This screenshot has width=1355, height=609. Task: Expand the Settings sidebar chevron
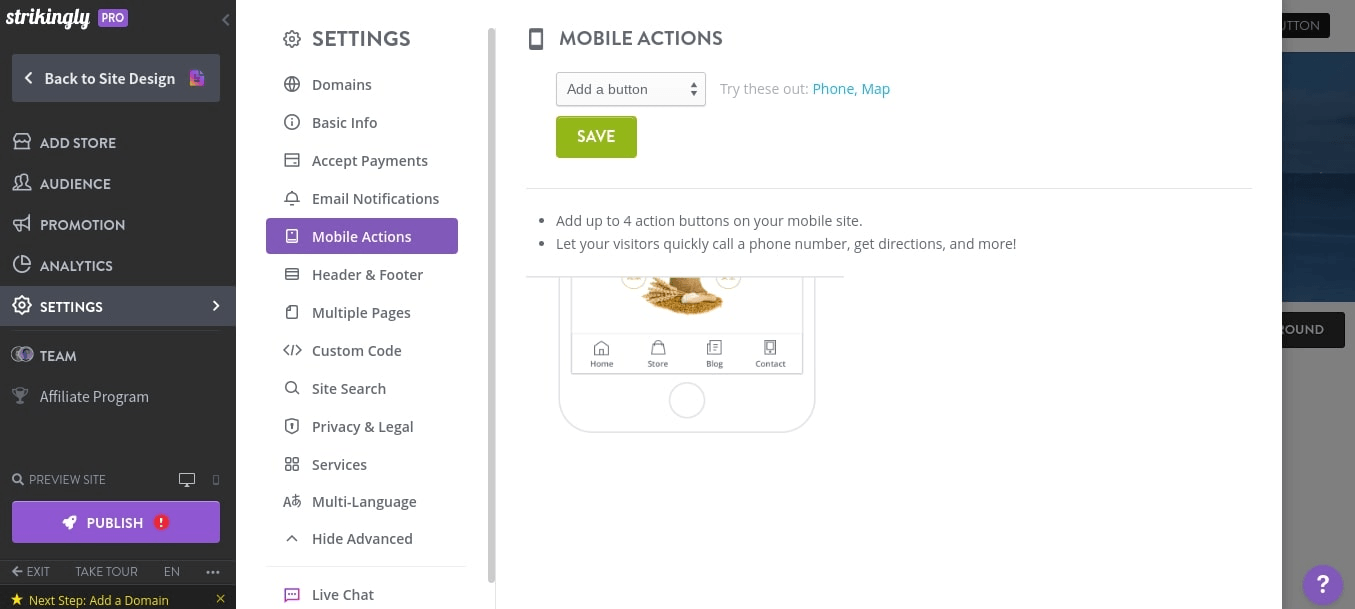click(x=216, y=306)
